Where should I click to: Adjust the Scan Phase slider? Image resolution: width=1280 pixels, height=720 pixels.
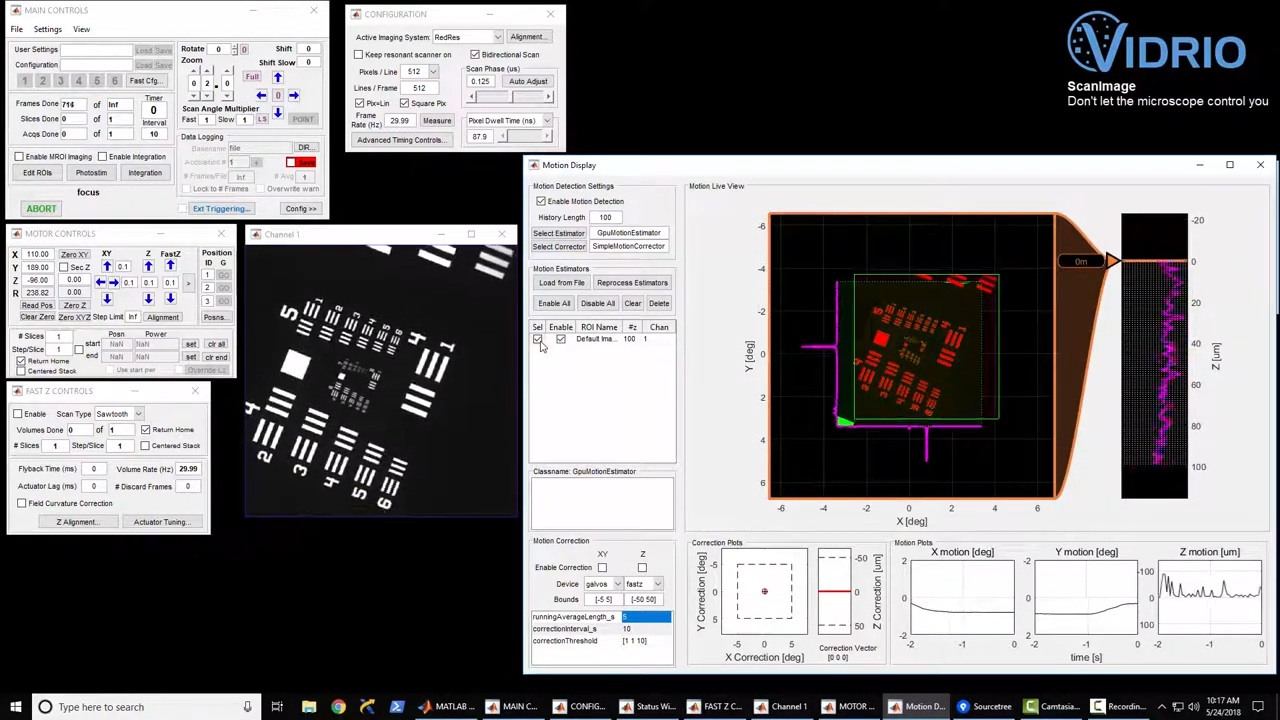(510, 97)
